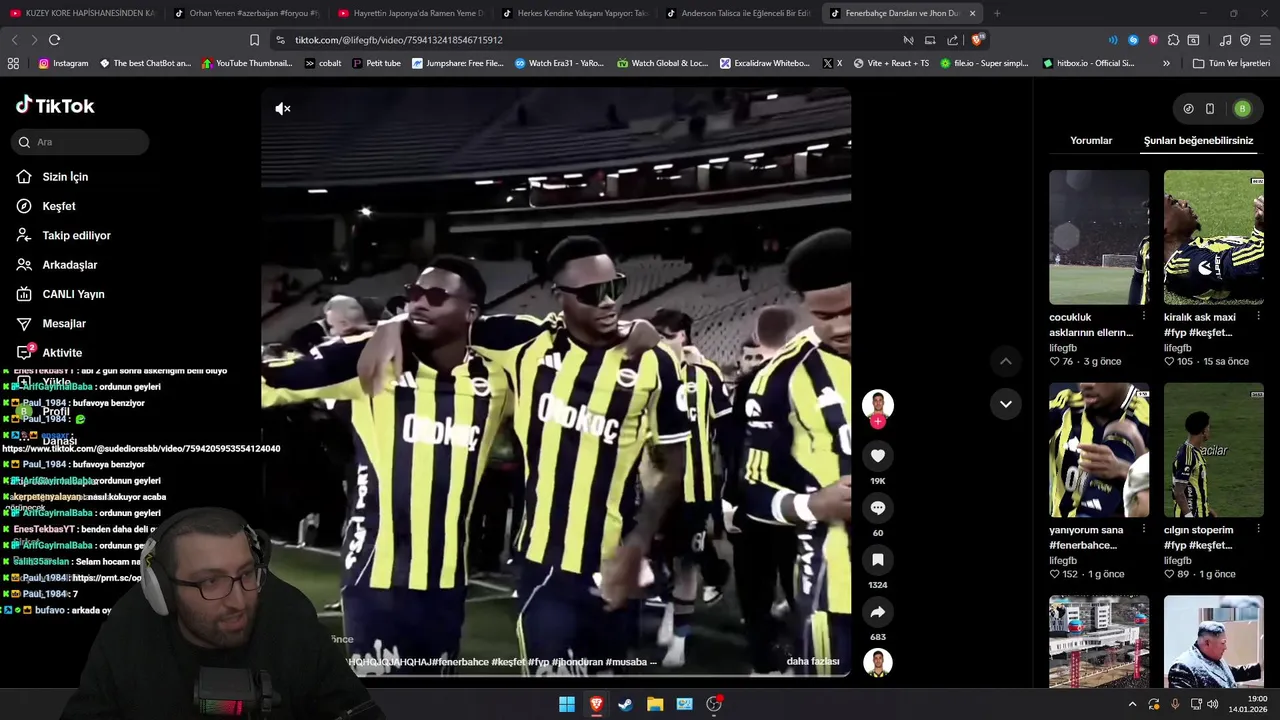
Task: Go back in browser history
Action: (x=14, y=40)
